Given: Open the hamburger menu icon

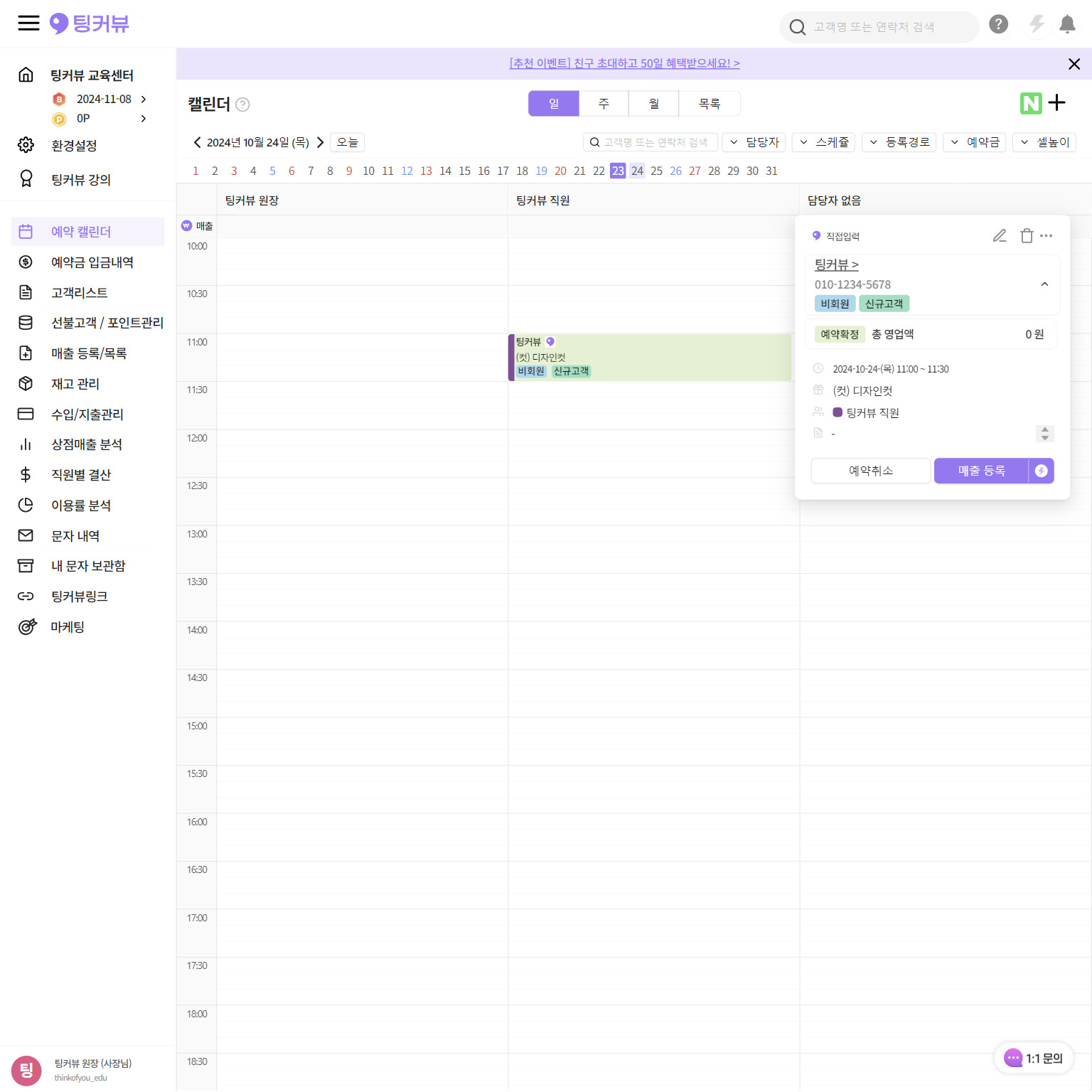Looking at the screenshot, I should [28, 23].
